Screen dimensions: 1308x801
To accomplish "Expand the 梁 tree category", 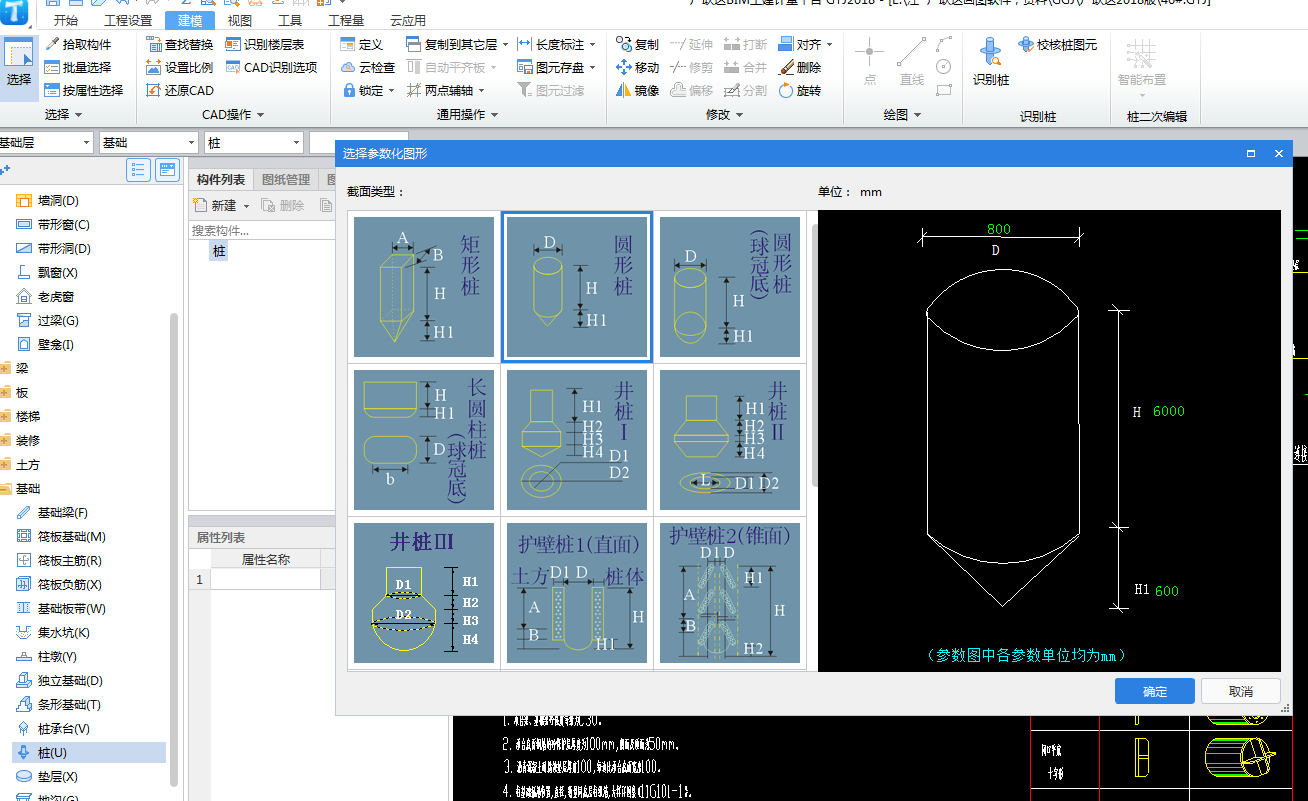I will [5, 368].
